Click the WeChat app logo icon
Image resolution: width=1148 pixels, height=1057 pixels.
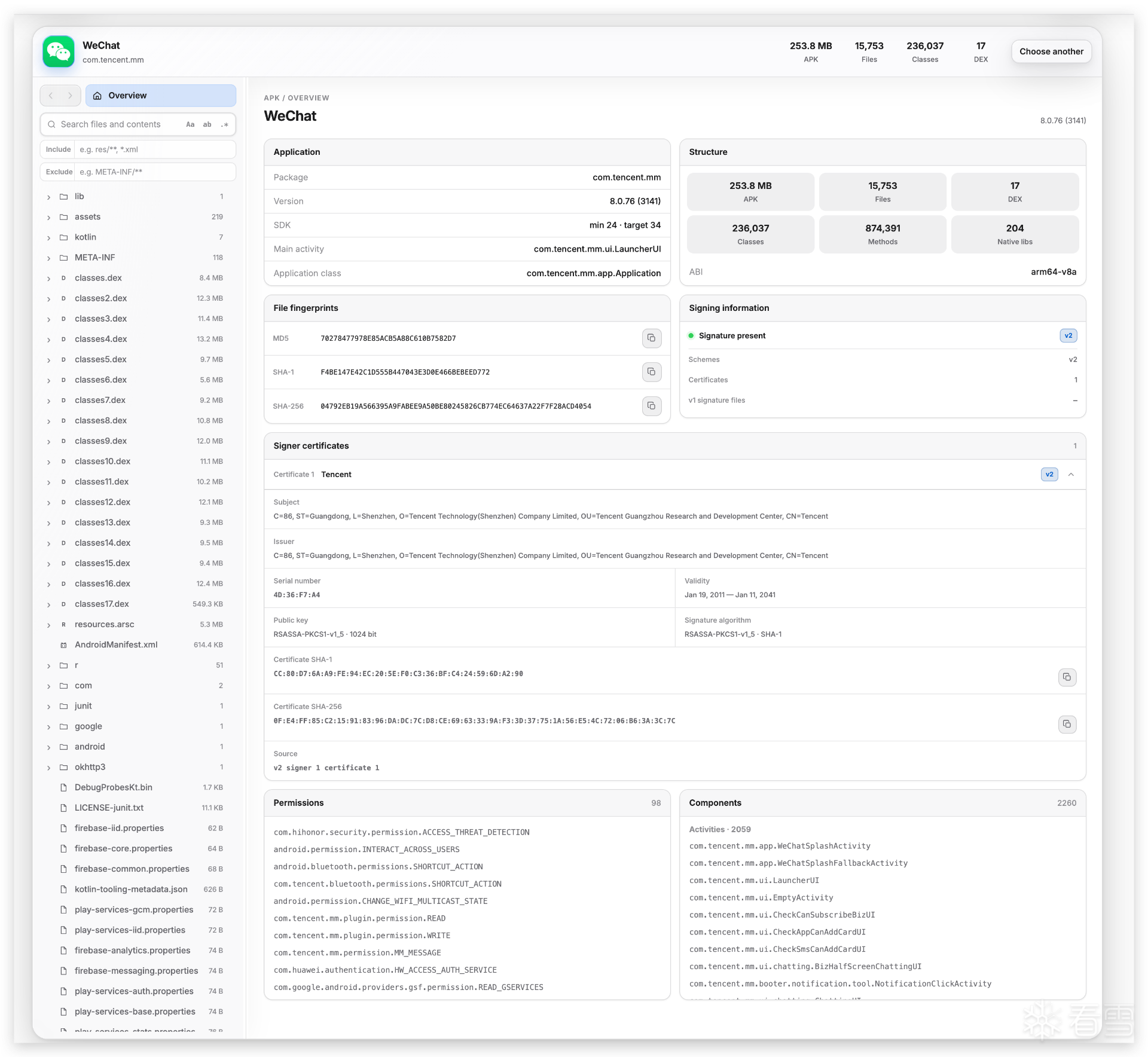coord(59,52)
